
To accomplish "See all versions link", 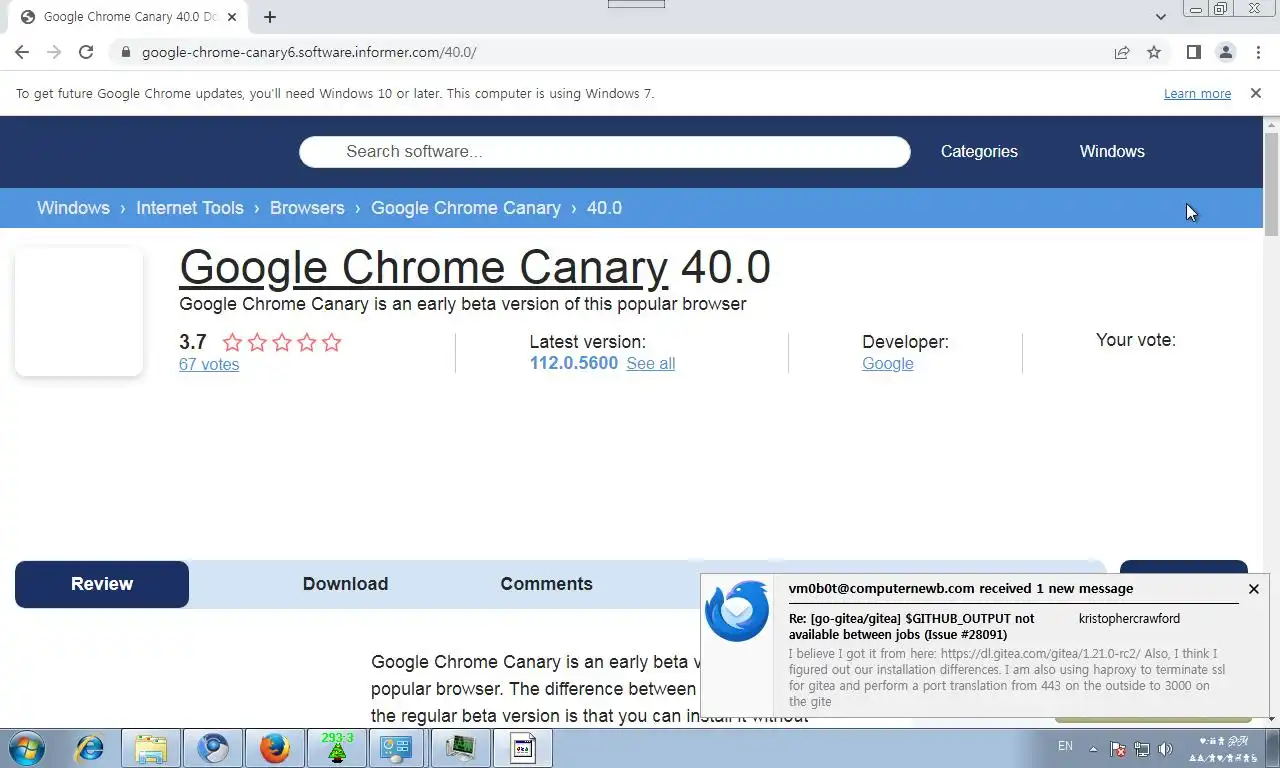I will click(x=651, y=364).
